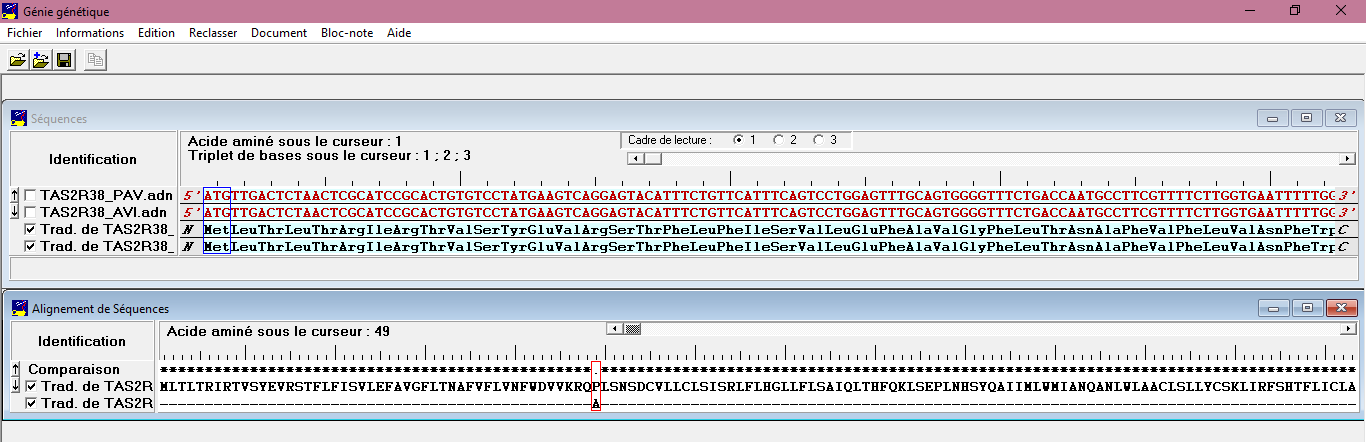Click the open file folder icon

(x=17, y=61)
